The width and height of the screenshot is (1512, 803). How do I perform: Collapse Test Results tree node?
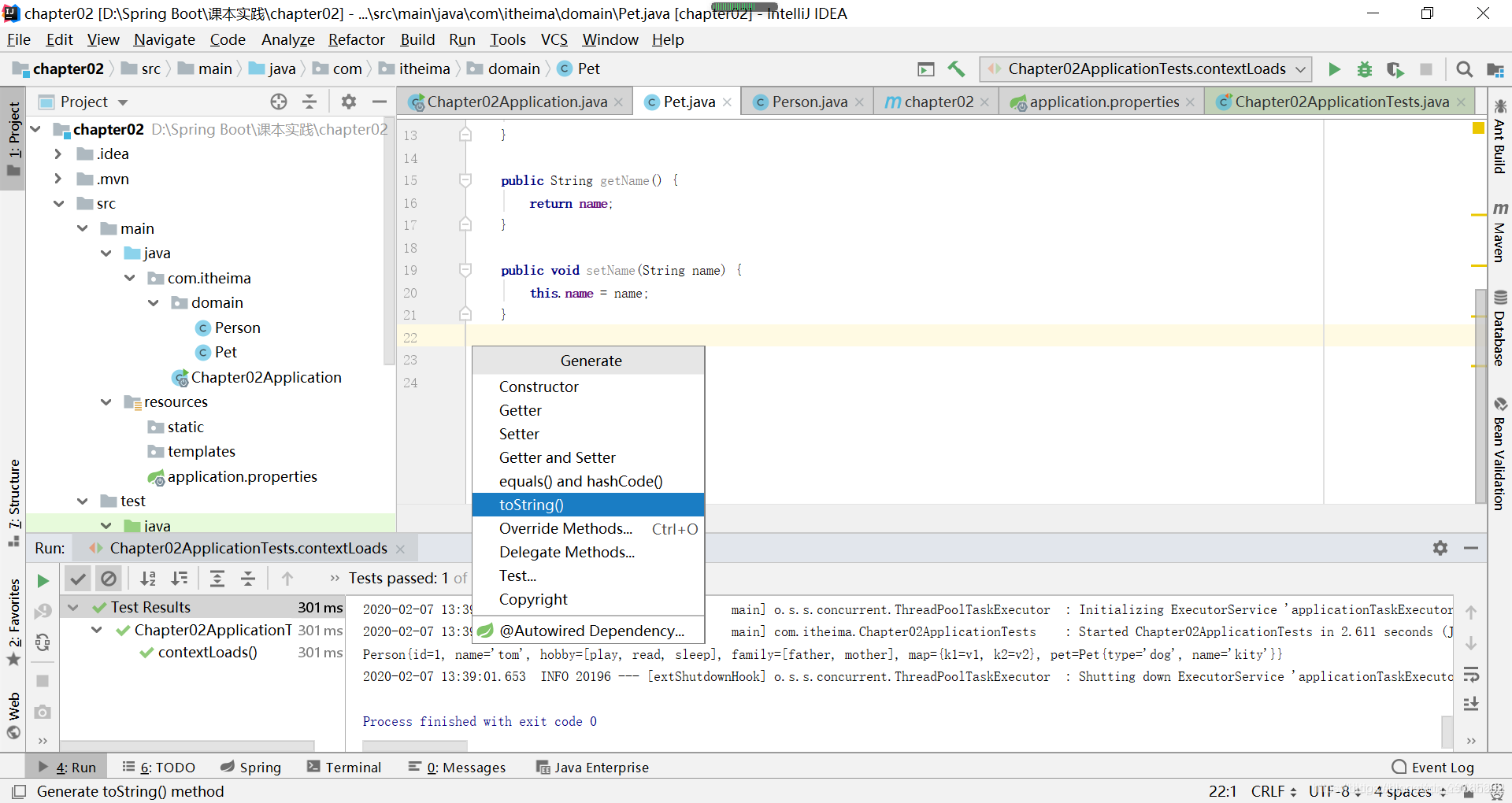tap(73, 608)
